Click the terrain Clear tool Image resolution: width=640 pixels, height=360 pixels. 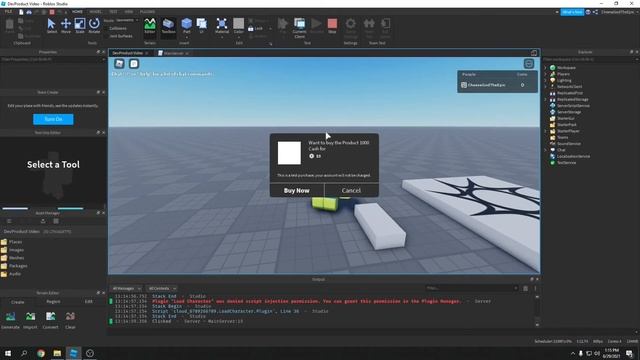tap(70, 320)
